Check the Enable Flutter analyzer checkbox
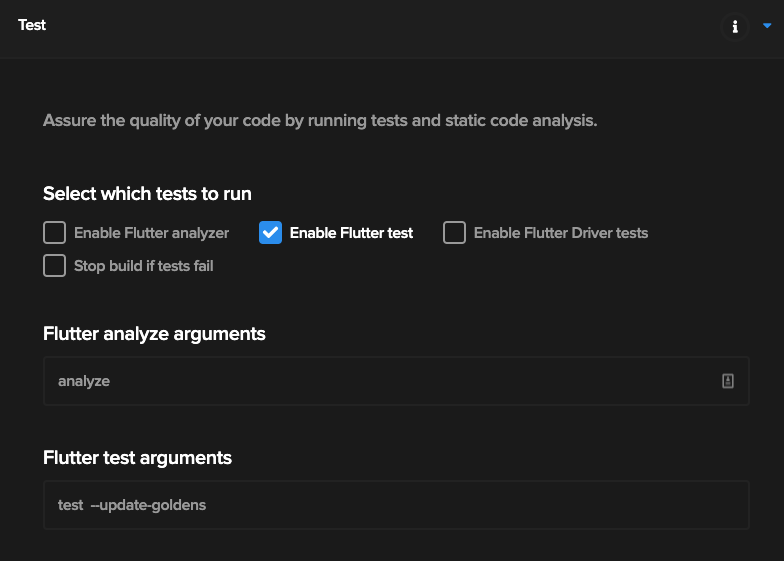This screenshot has width=784, height=561. point(54,233)
